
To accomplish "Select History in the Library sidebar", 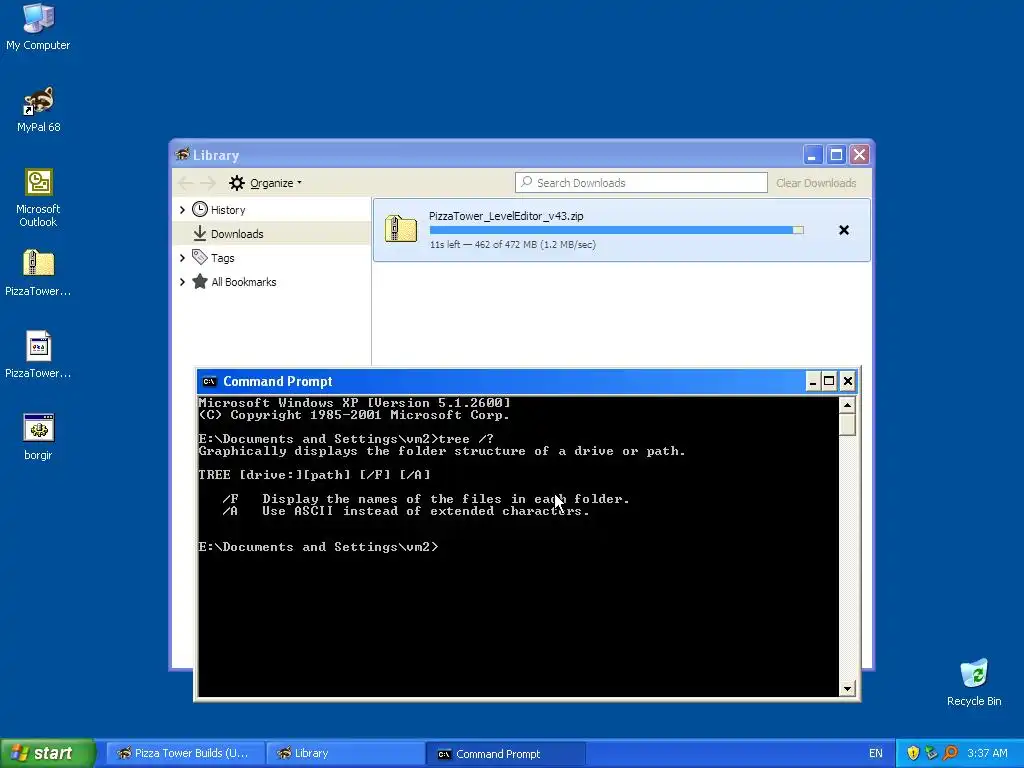I will [272, 210].
